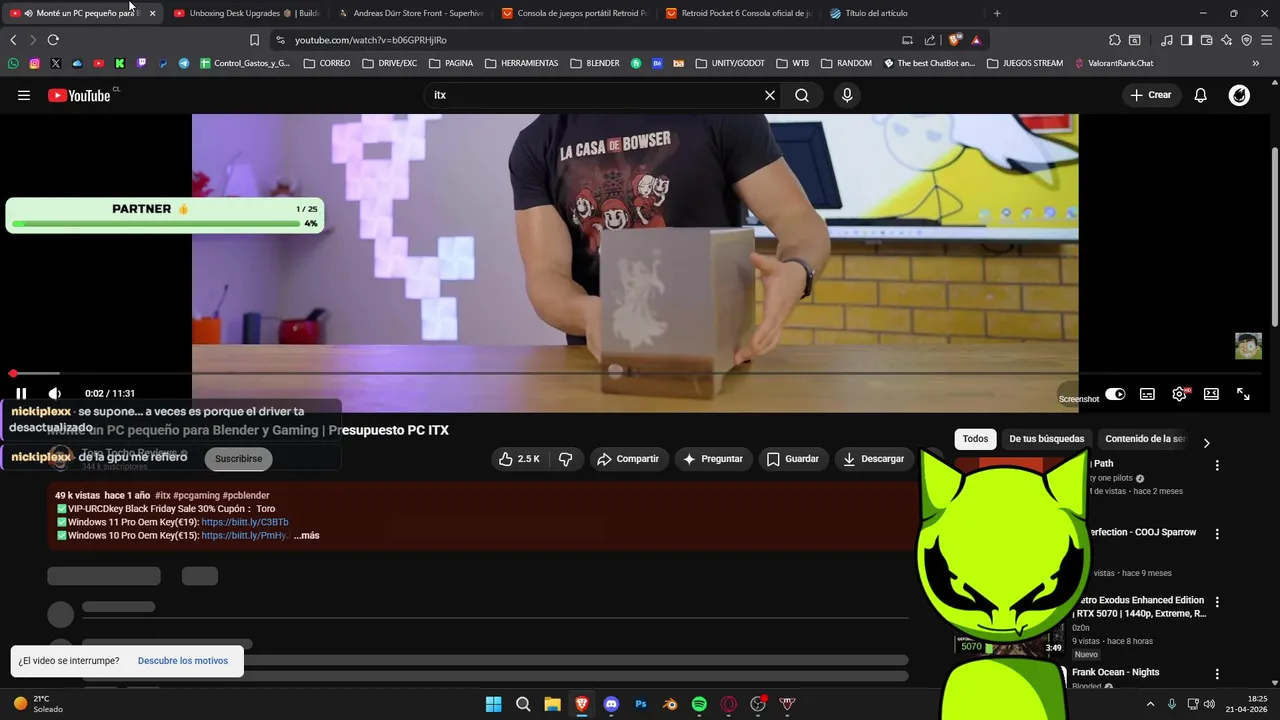Click the Brave Rewards triangle icon
Image resolution: width=1280 pixels, height=720 pixels.
click(976, 40)
